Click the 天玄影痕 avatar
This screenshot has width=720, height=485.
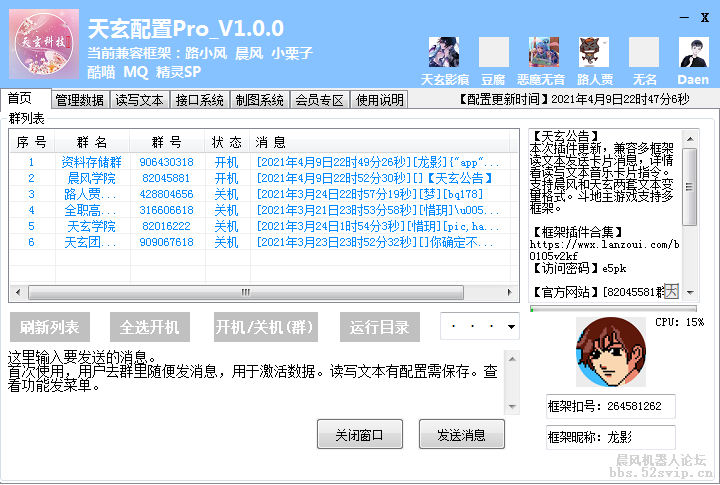tap(444, 52)
